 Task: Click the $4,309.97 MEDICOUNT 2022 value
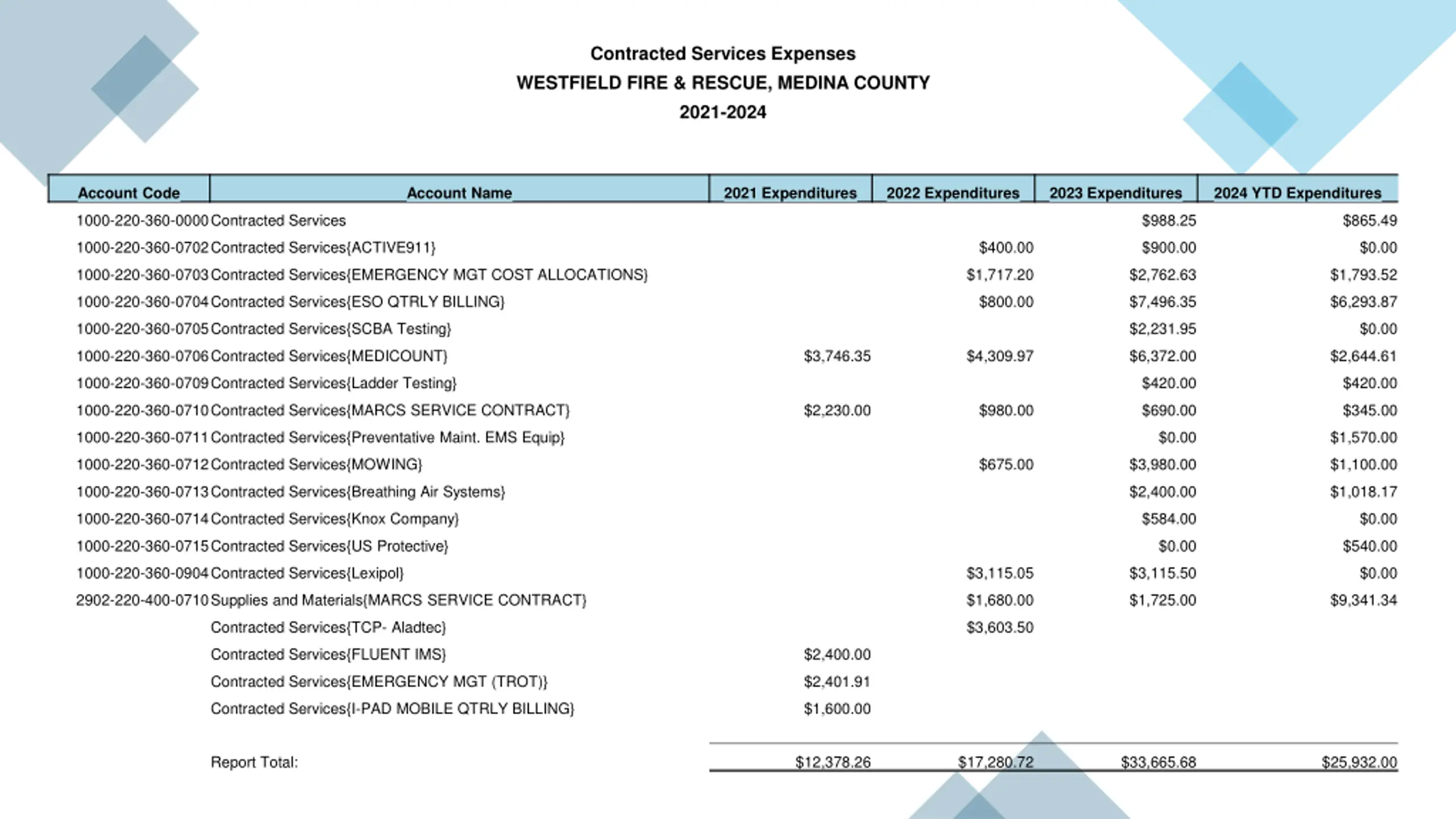pyautogui.click(x=1000, y=356)
